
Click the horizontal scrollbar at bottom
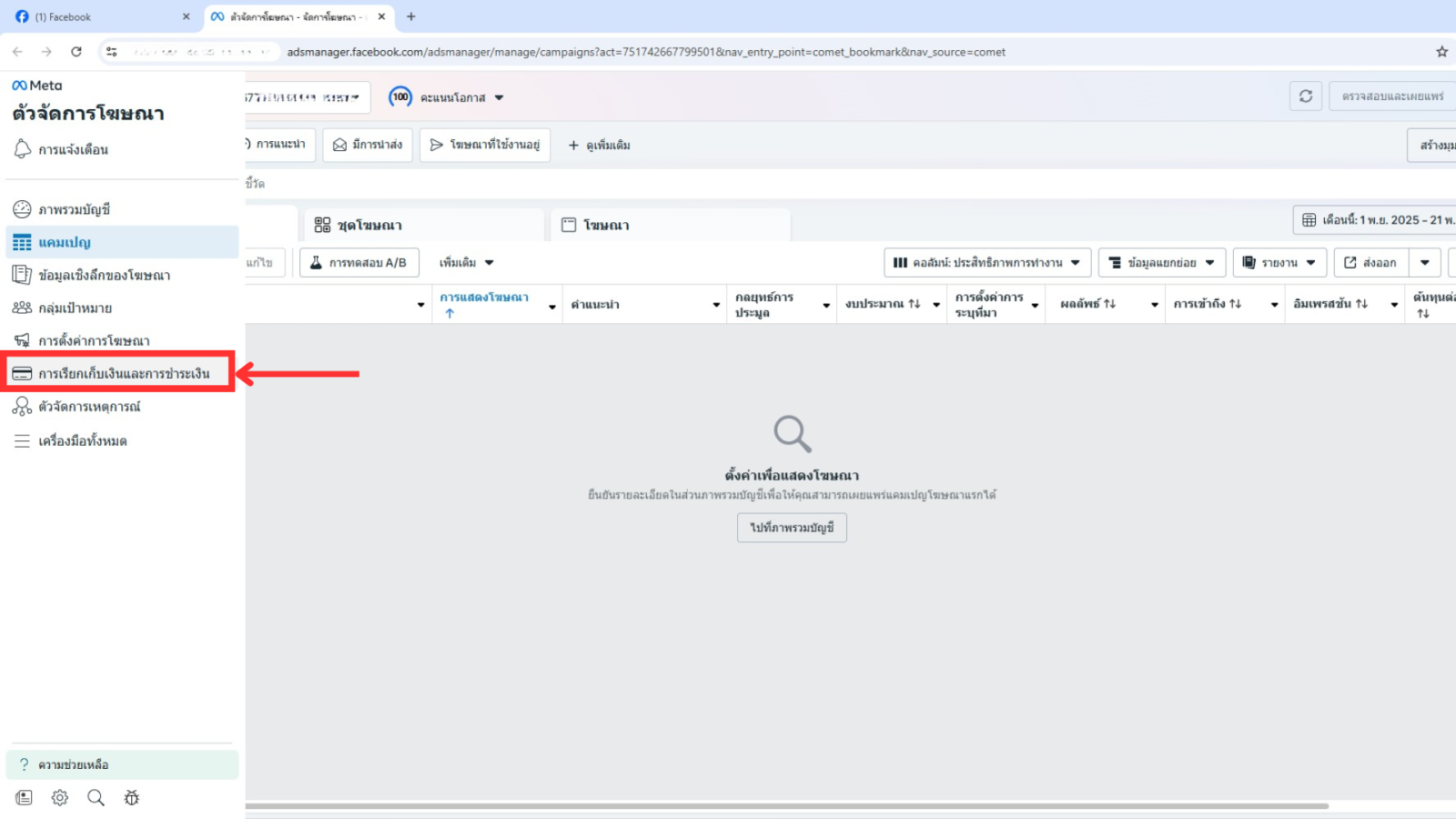pyautogui.click(x=786, y=806)
